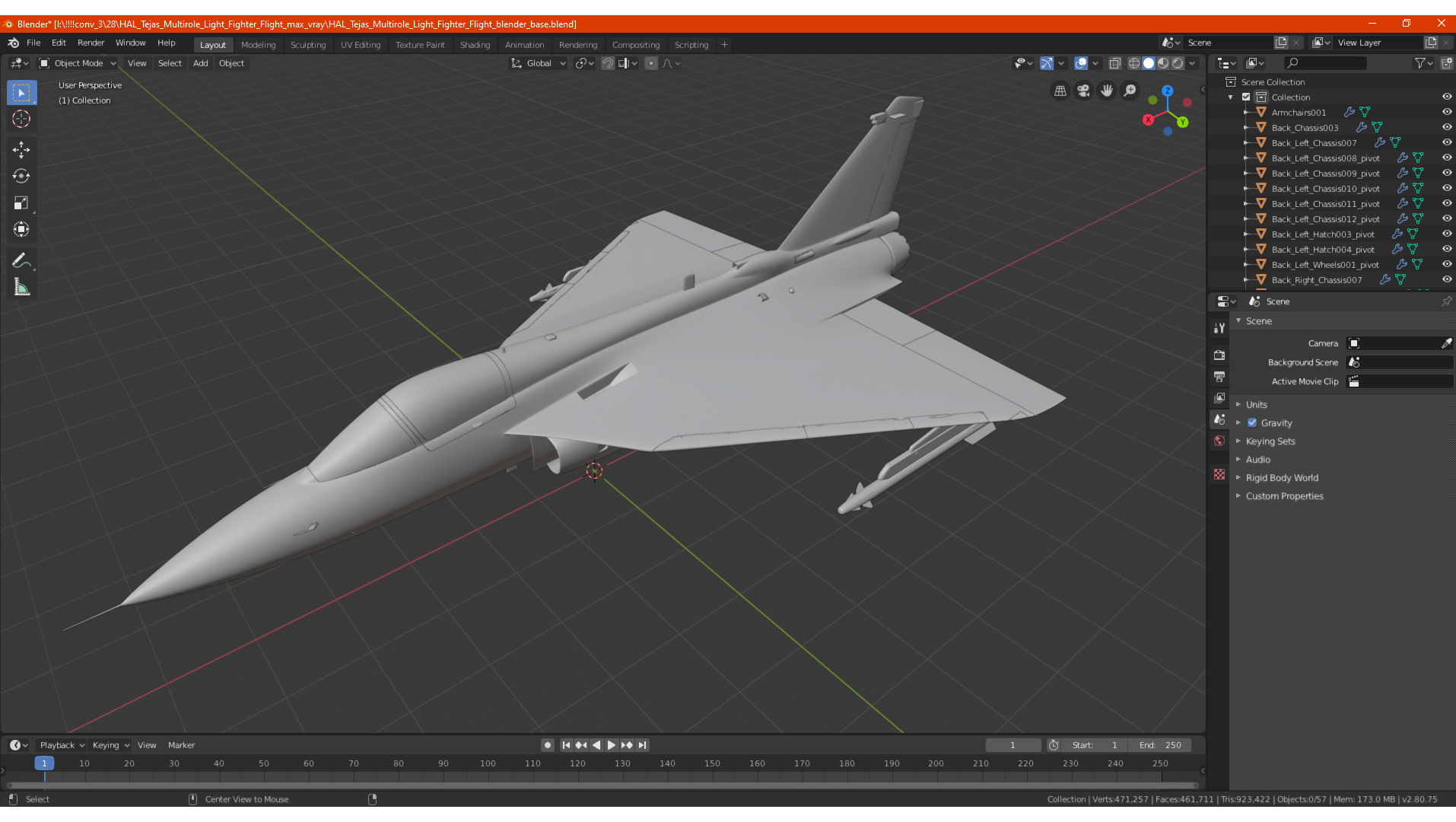Expand the Custom Properties panel
The height and width of the screenshot is (822, 1456).
pos(1284,496)
